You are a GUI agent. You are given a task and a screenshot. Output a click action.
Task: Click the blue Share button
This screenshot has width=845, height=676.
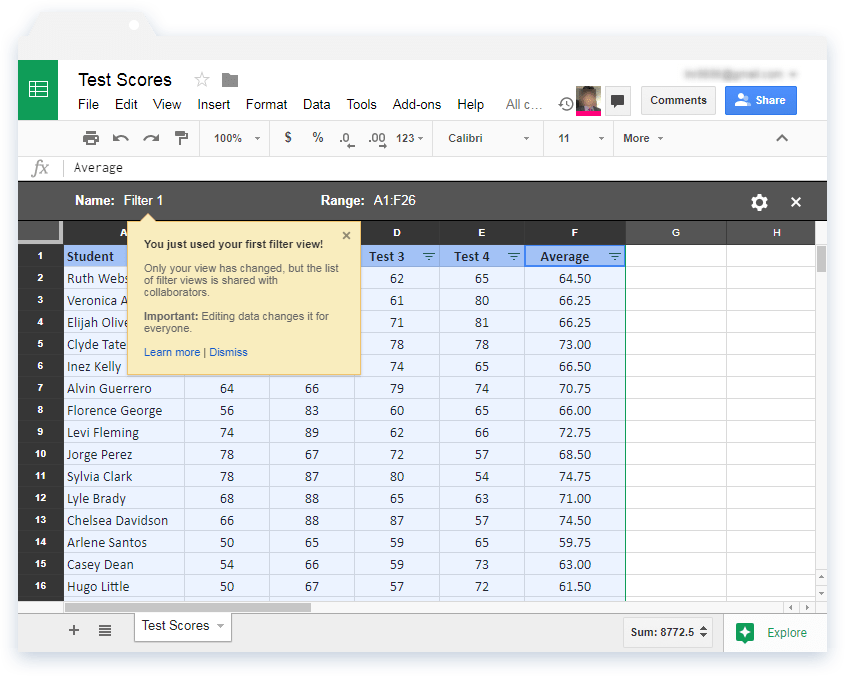760,100
